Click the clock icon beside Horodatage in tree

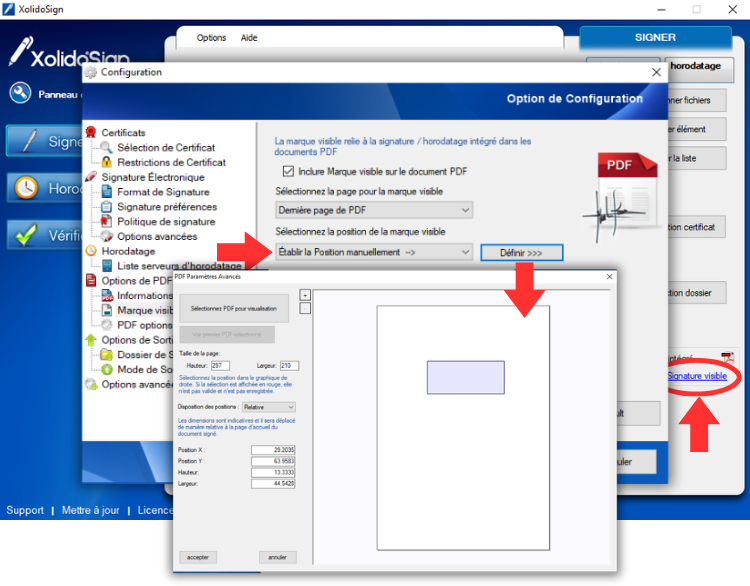click(x=91, y=251)
